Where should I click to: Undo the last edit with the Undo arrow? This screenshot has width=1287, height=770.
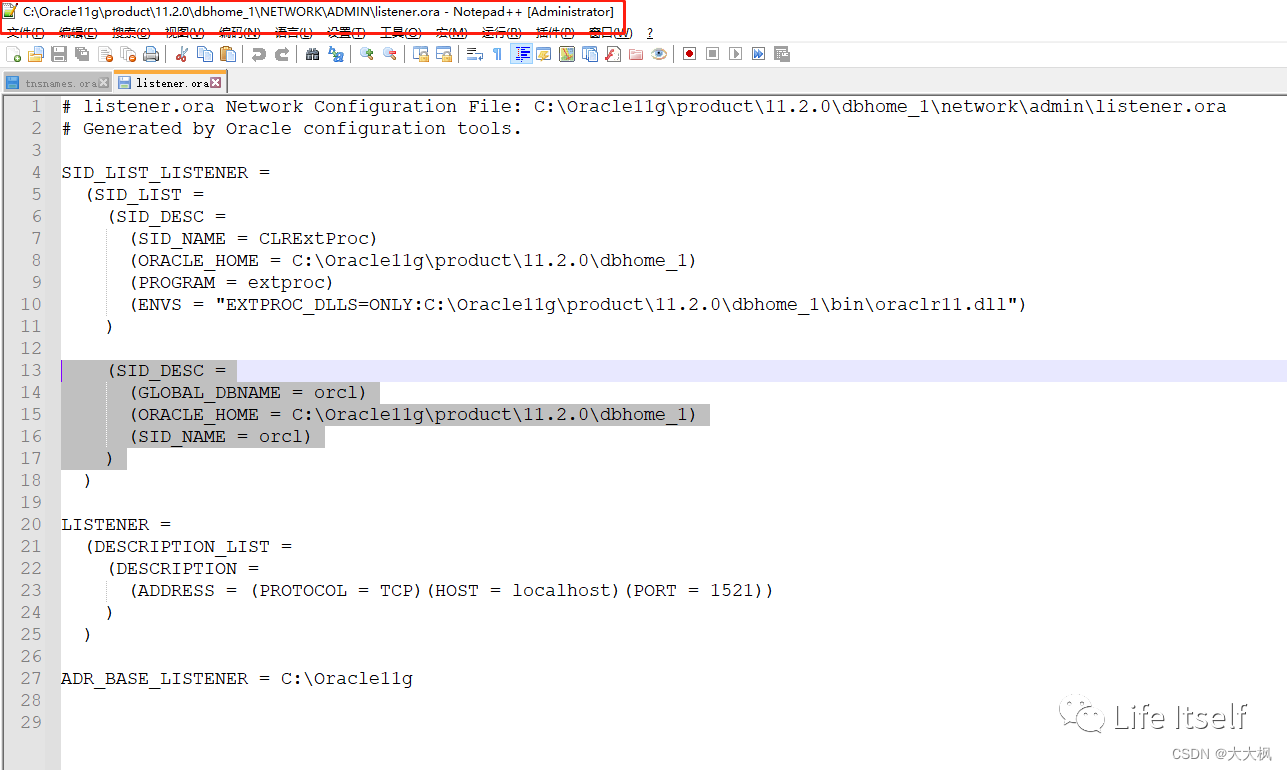(x=258, y=54)
